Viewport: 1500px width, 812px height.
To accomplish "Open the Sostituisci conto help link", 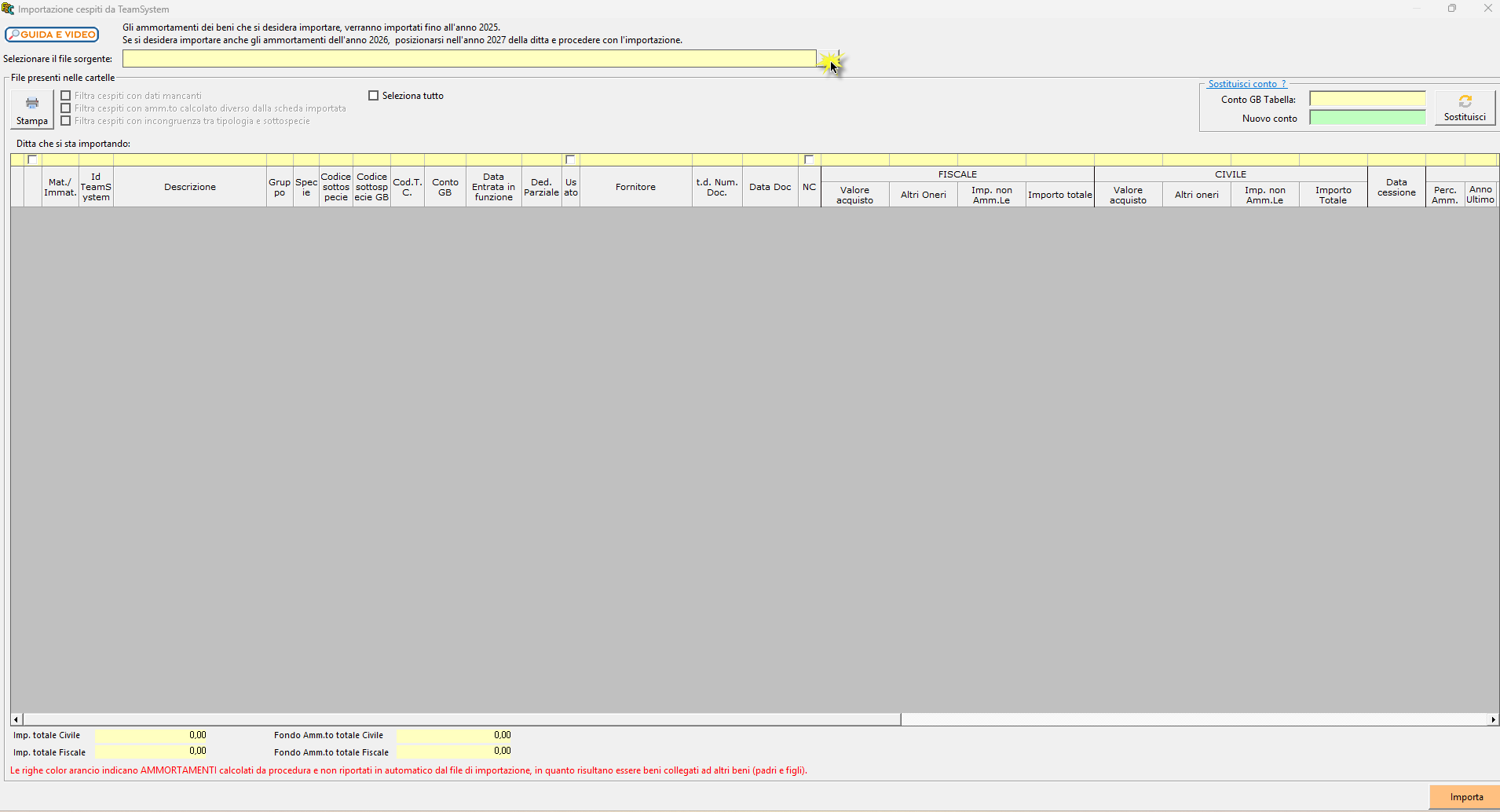I will pyautogui.click(x=1247, y=84).
